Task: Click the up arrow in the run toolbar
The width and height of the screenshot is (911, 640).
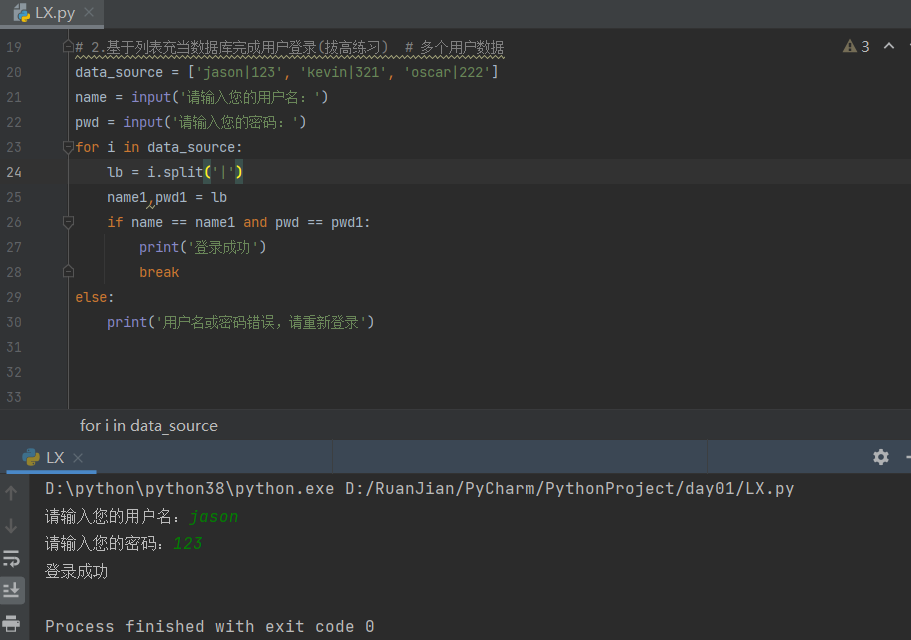Action: pyautogui.click(x=11, y=494)
